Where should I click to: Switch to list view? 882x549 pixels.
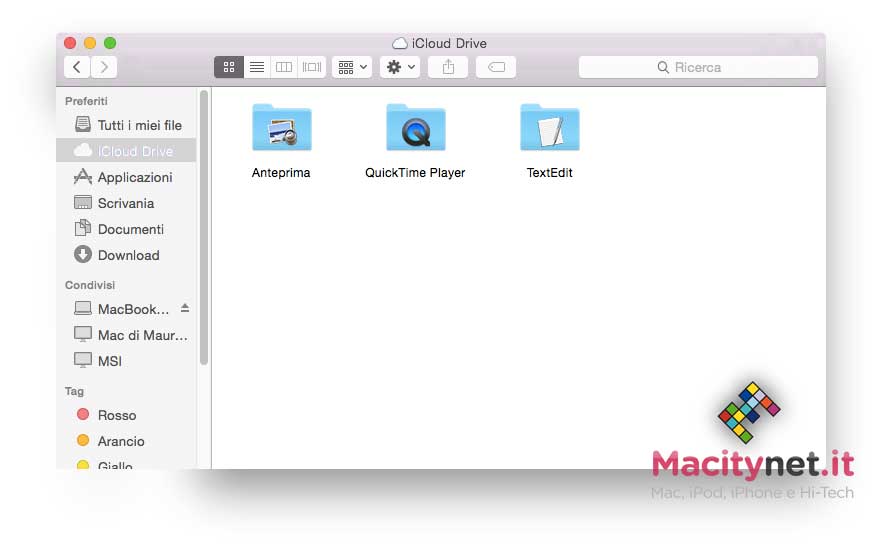[256, 67]
